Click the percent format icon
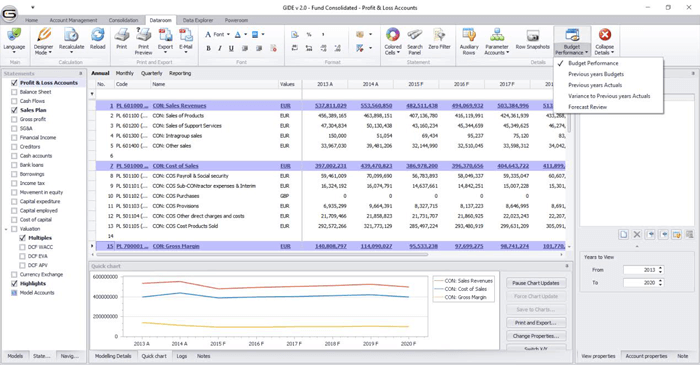Viewport: 700px width, 365px height. 308,34
